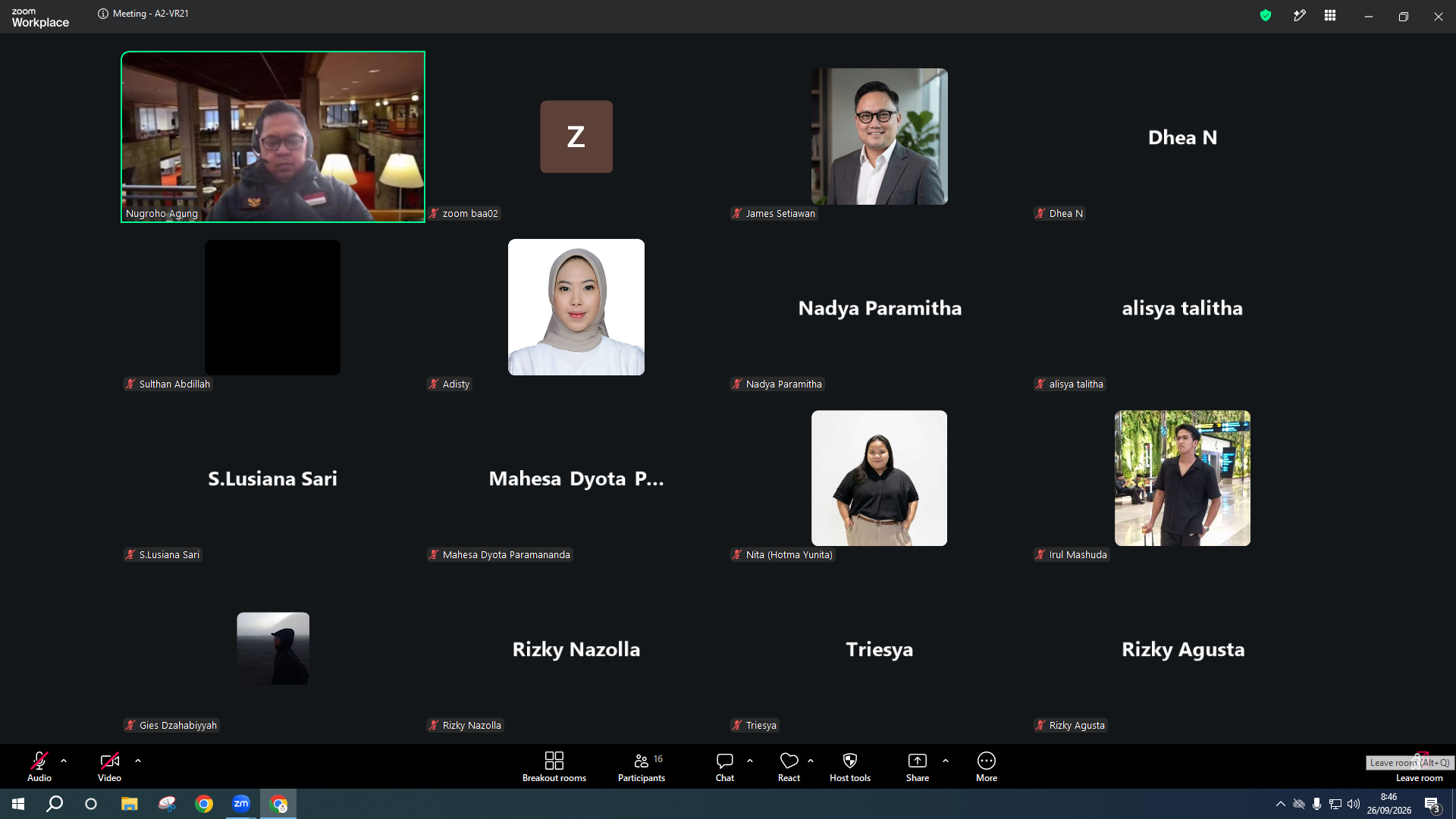1456x819 pixels.
Task: Open the React emoji menu
Action: tap(789, 766)
